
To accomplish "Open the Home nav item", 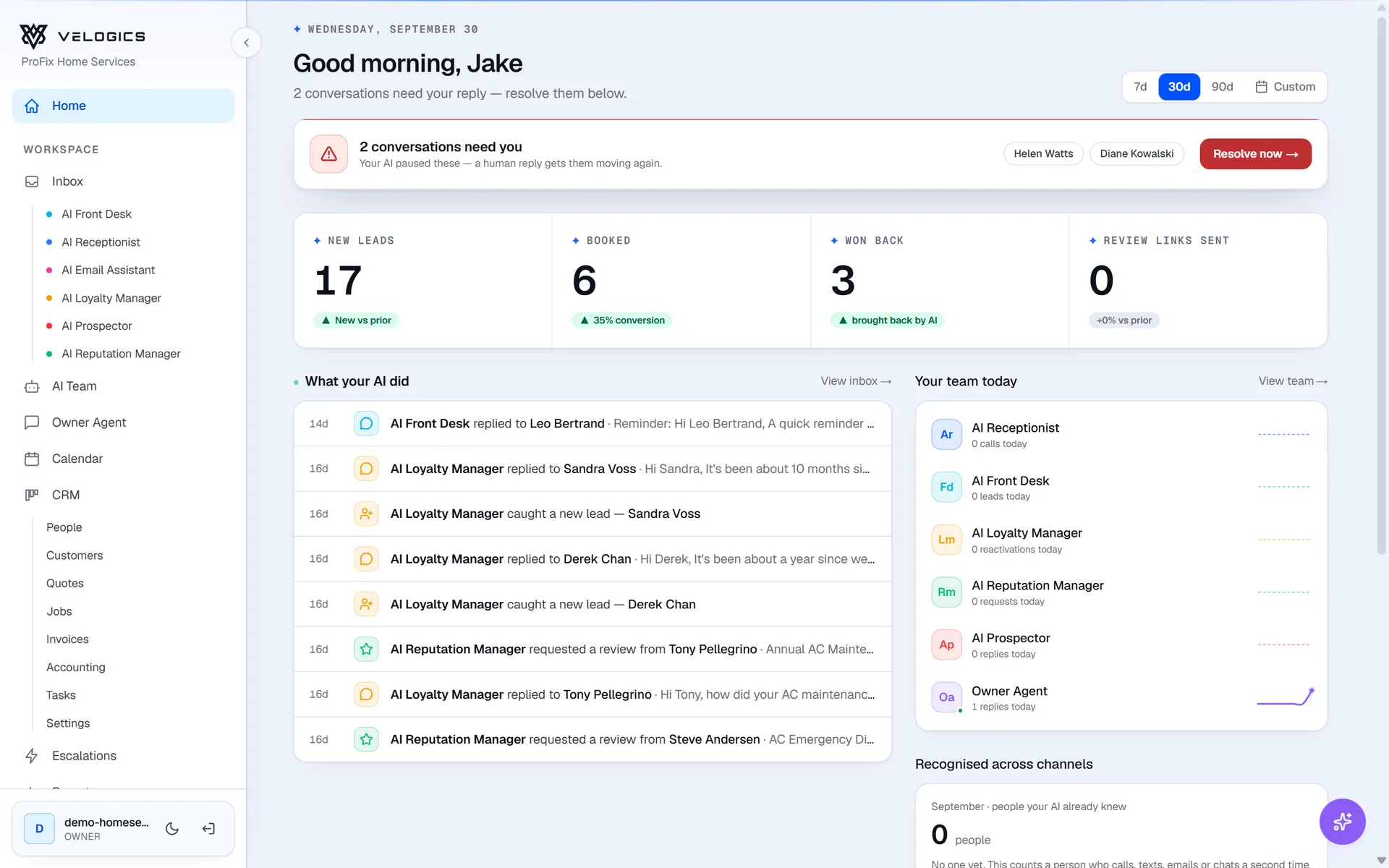I will [123, 106].
